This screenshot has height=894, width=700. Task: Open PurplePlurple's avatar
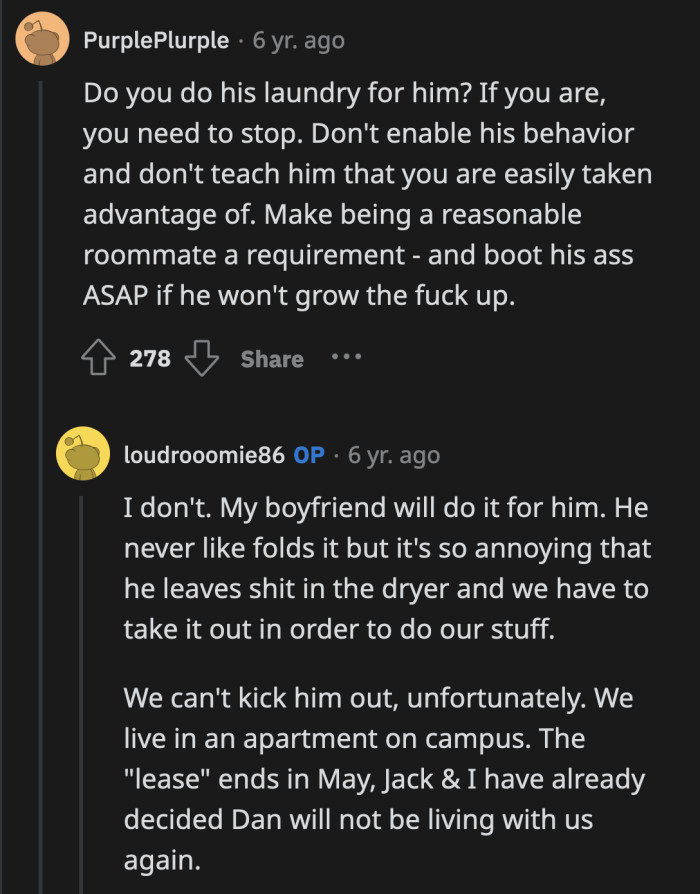40,41
